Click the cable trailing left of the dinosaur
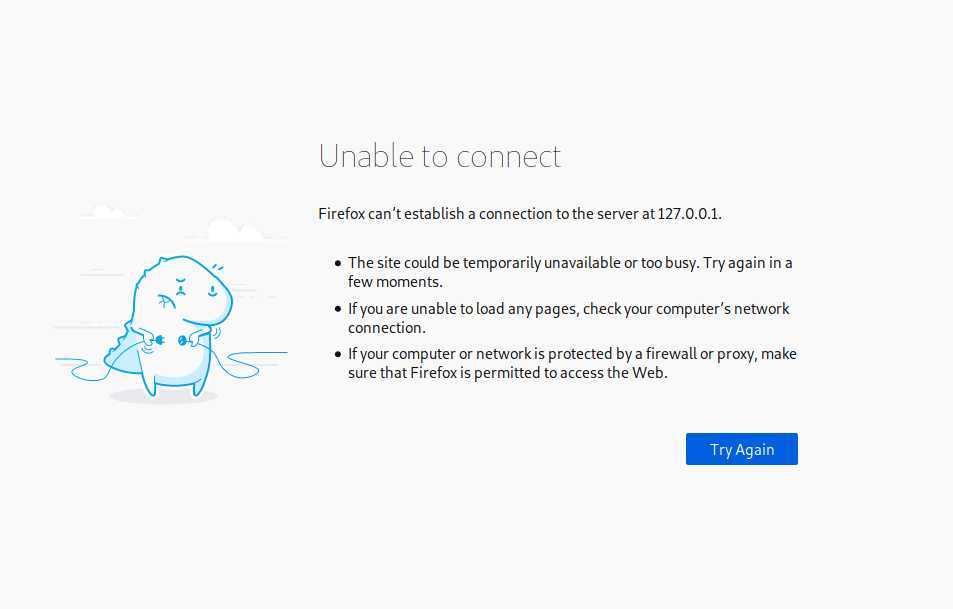The height and width of the screenshot is (609, 953). 80,364
